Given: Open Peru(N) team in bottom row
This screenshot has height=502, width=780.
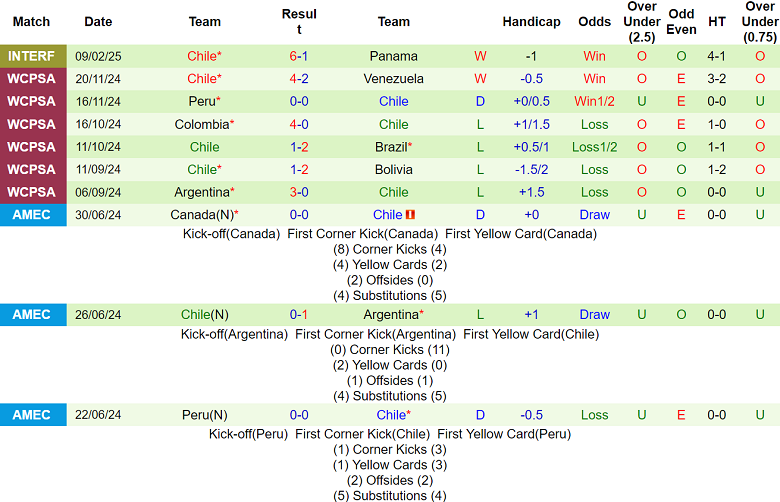Looking at the screenshot, I should click(x=204, y=415).
